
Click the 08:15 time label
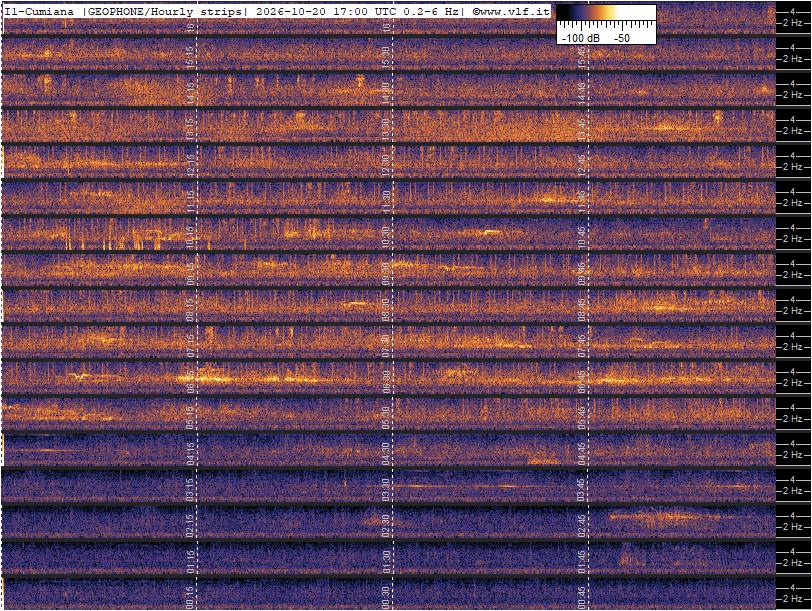[190, 310]
